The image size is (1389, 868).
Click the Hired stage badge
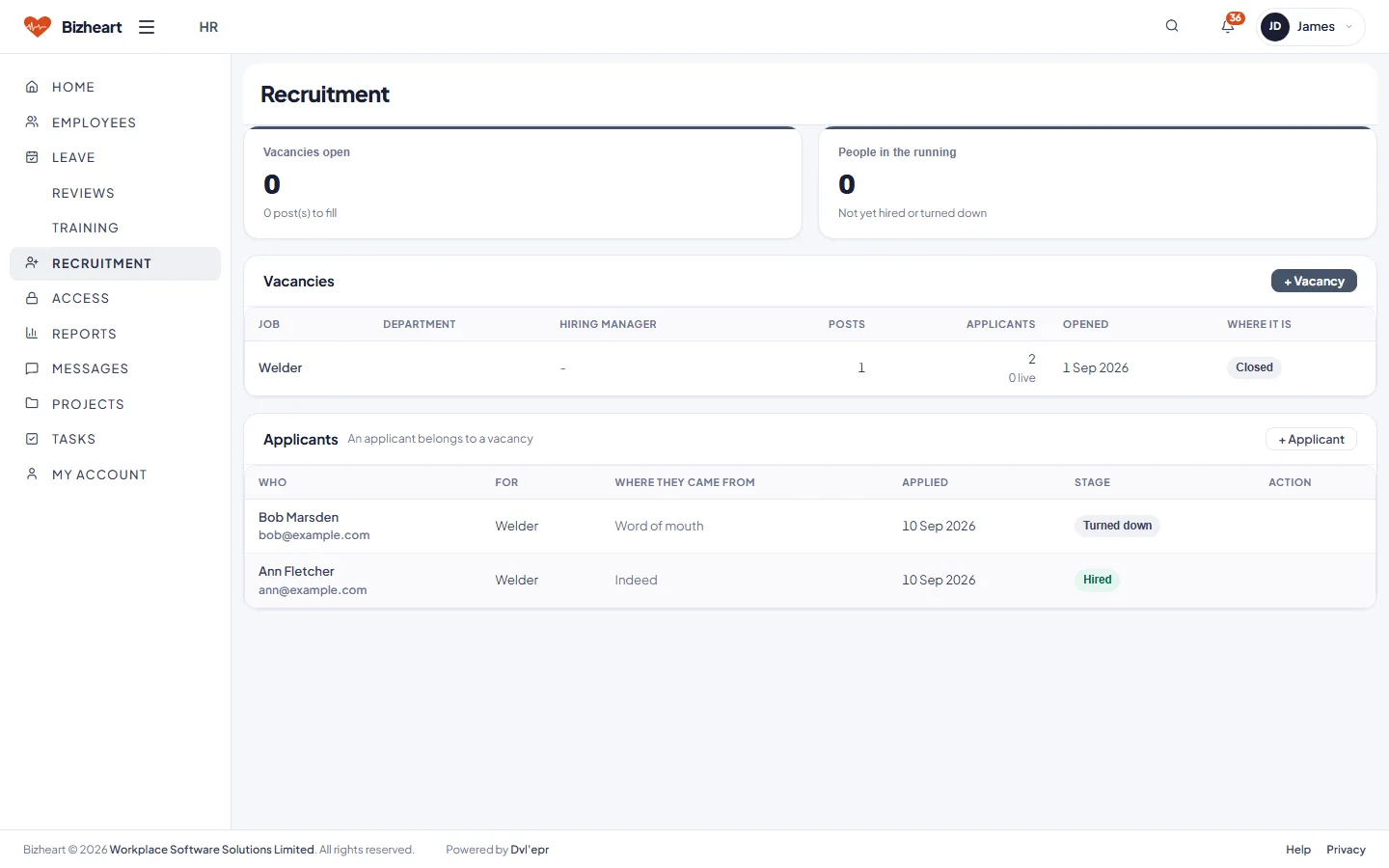click(x=1097, y=580)
